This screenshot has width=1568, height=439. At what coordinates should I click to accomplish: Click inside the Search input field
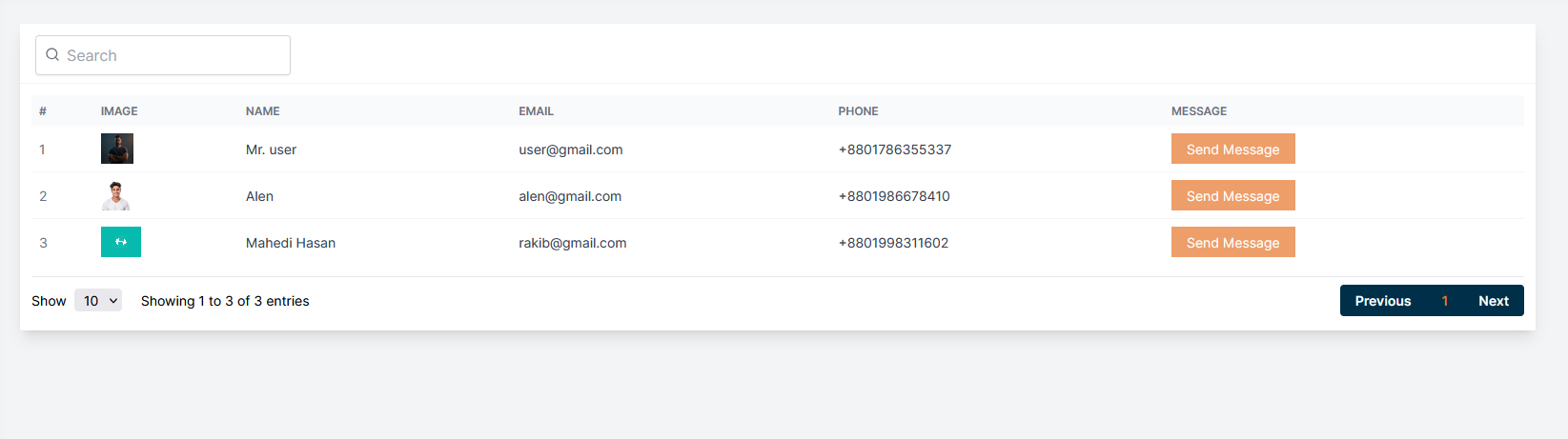(172, 55)
